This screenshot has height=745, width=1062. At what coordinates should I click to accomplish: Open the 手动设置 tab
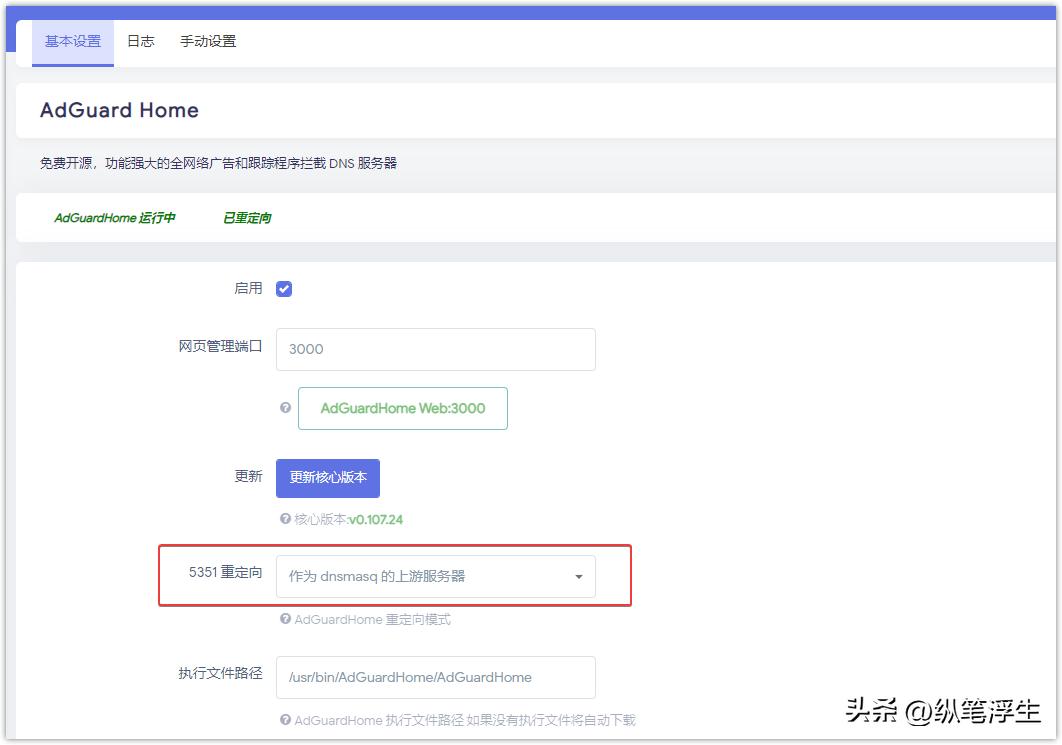(x=207, y=41)
